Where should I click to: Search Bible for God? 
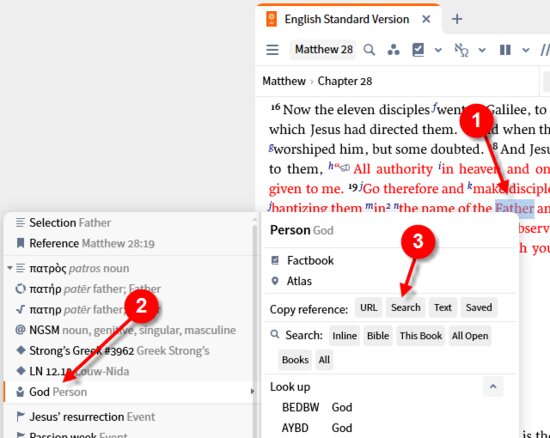[378, 336]
